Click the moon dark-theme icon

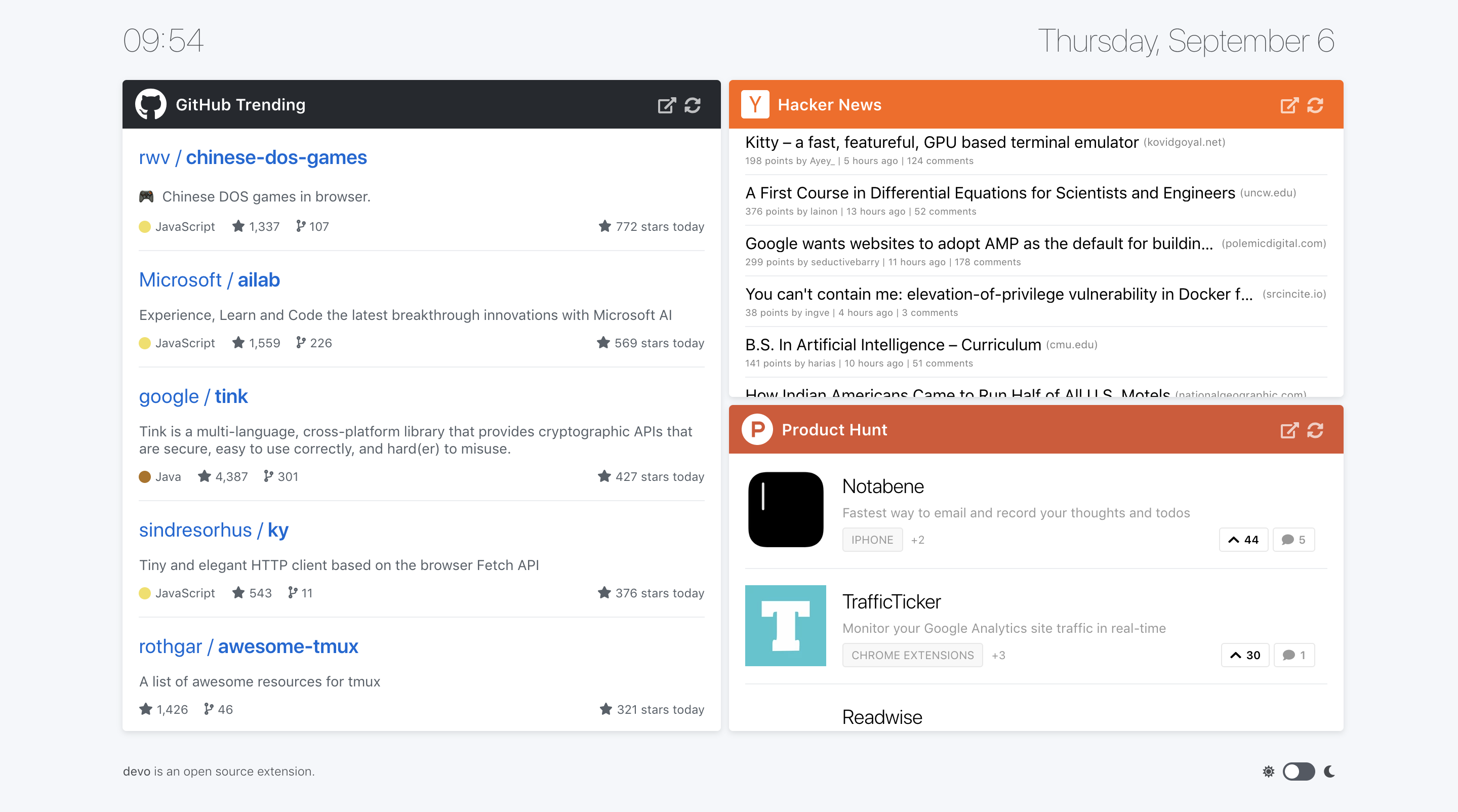tap(1329, 772)
